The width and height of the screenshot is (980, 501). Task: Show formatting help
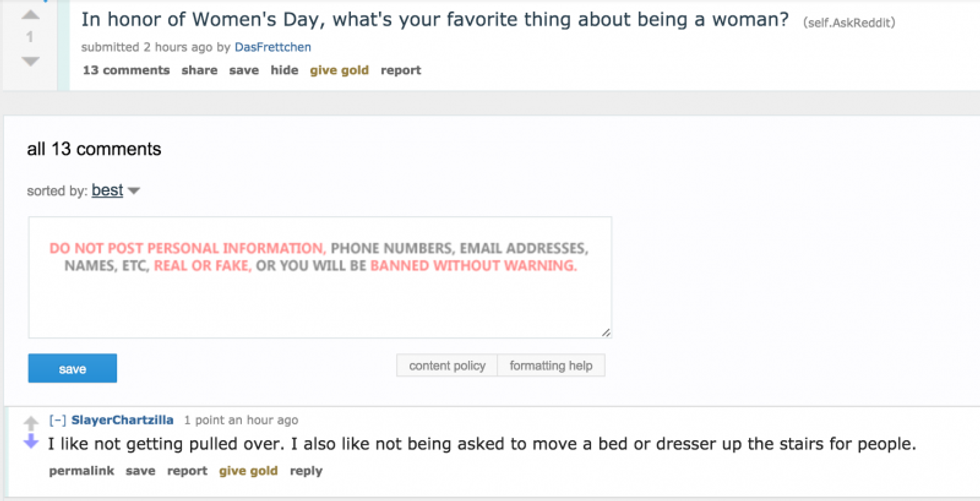point(551,366)
